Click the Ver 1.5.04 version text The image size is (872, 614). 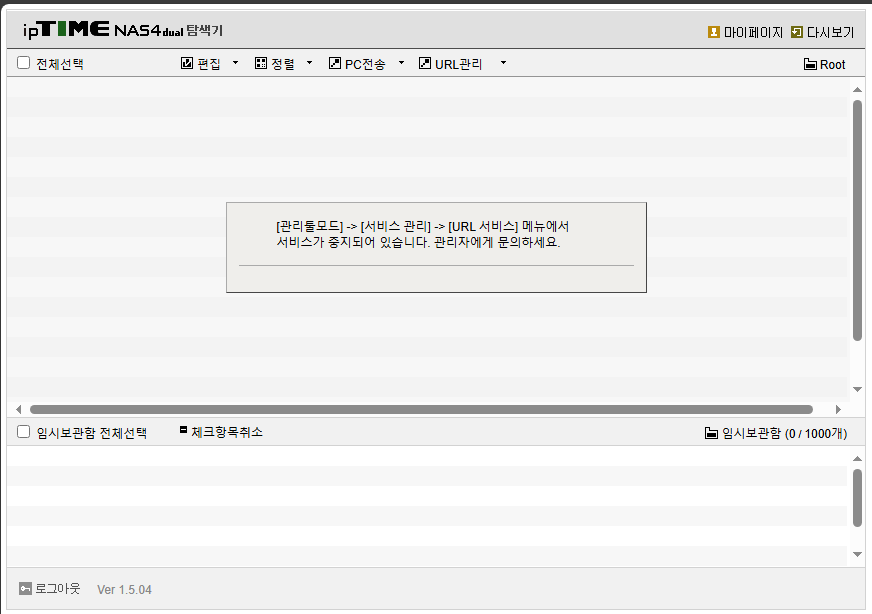pos(125,590)
